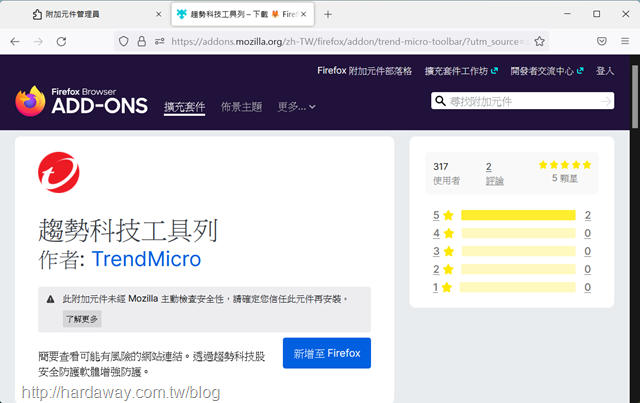Click the 4-star rating bar
The image size is (640, 403).
click(x=518, y=233)
